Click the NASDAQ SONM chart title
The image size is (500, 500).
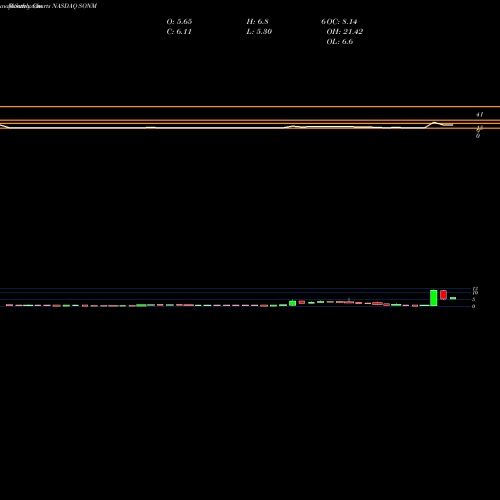(74, 6)
